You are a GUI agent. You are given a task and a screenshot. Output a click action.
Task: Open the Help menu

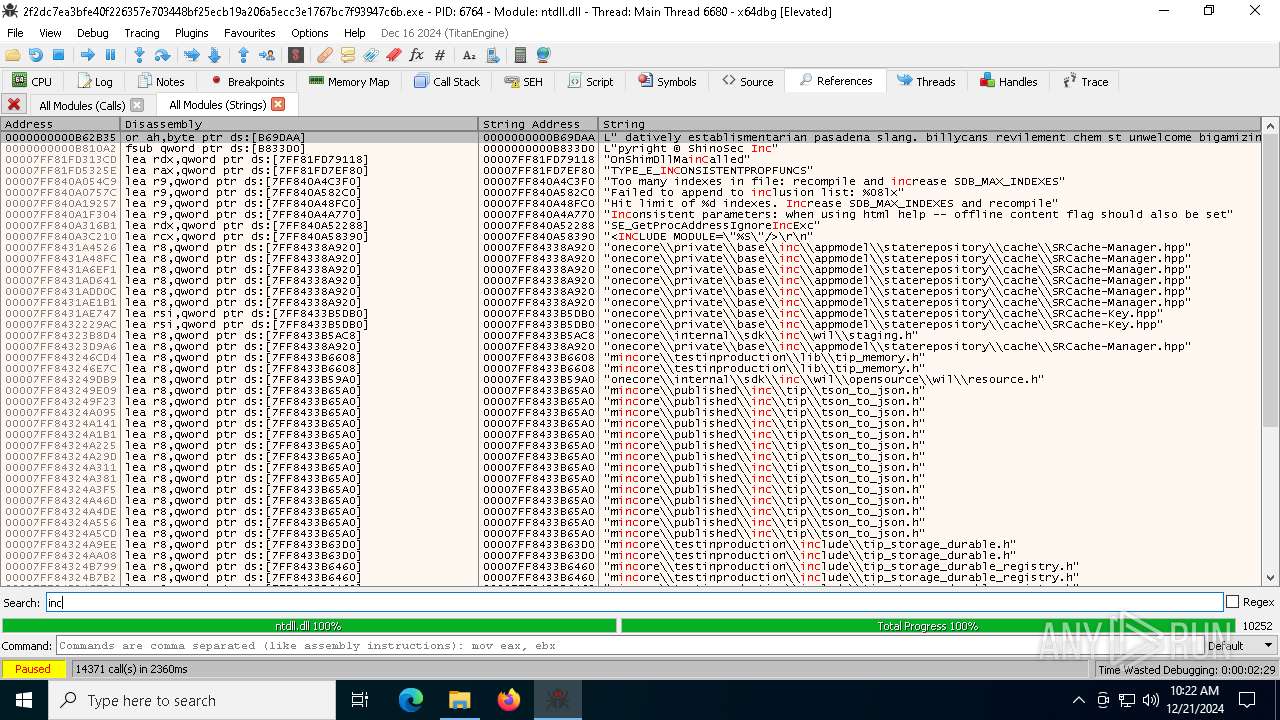coord(354,33)
